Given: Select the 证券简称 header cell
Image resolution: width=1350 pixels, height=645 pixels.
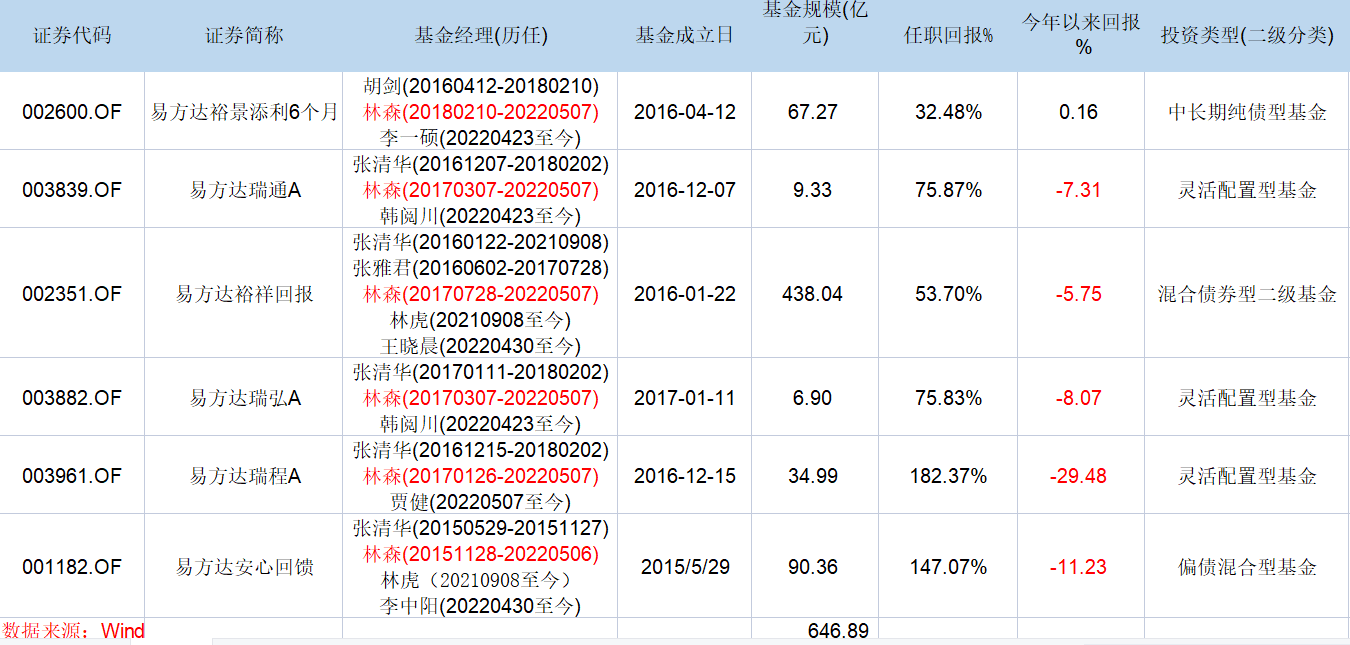Looking at the screenshot, I should click(244, 36).
